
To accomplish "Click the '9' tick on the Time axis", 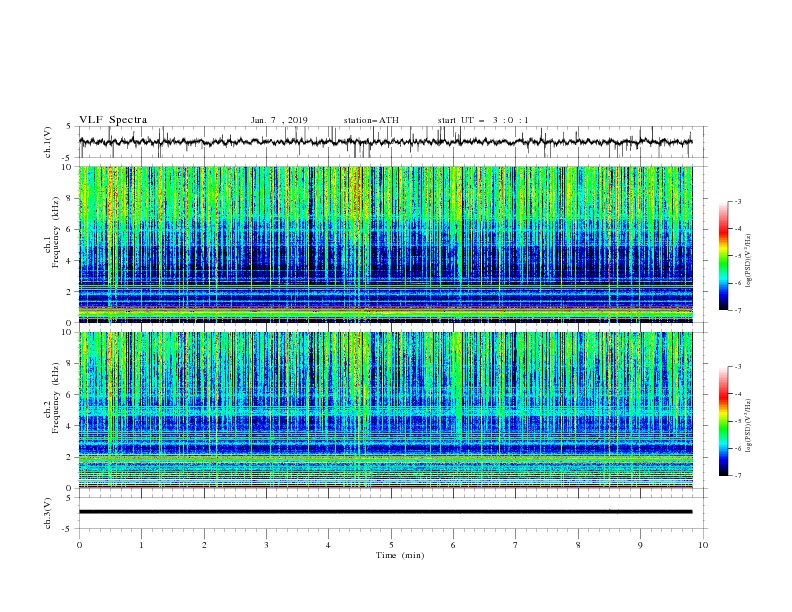I will pos(640,545).
